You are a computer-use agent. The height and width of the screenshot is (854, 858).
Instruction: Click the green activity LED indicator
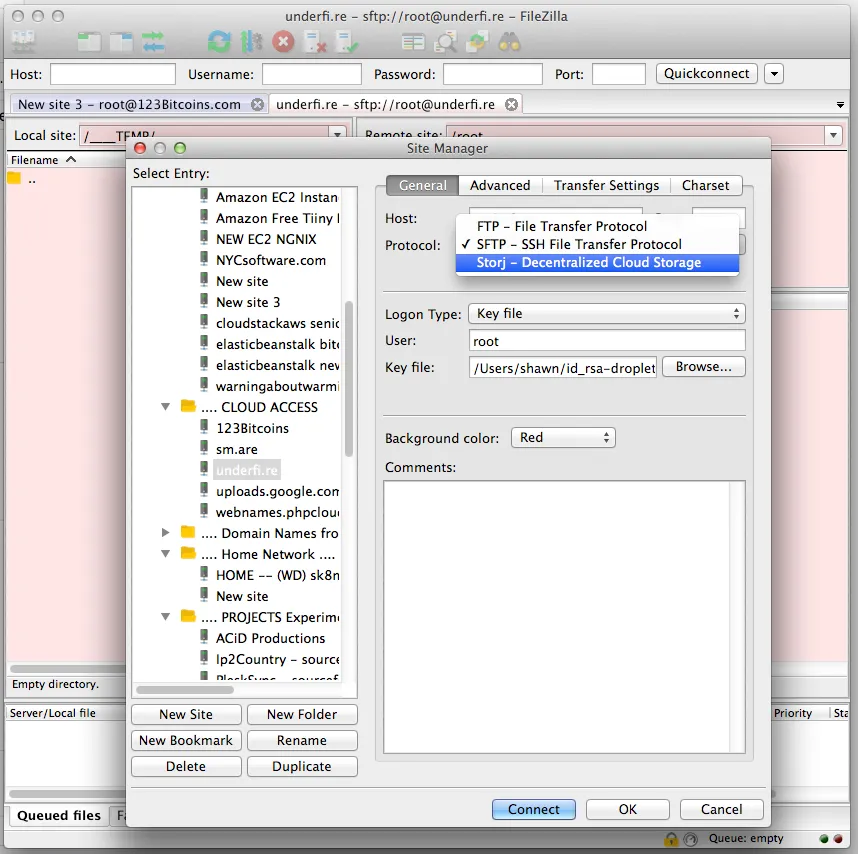click(824, 839)
